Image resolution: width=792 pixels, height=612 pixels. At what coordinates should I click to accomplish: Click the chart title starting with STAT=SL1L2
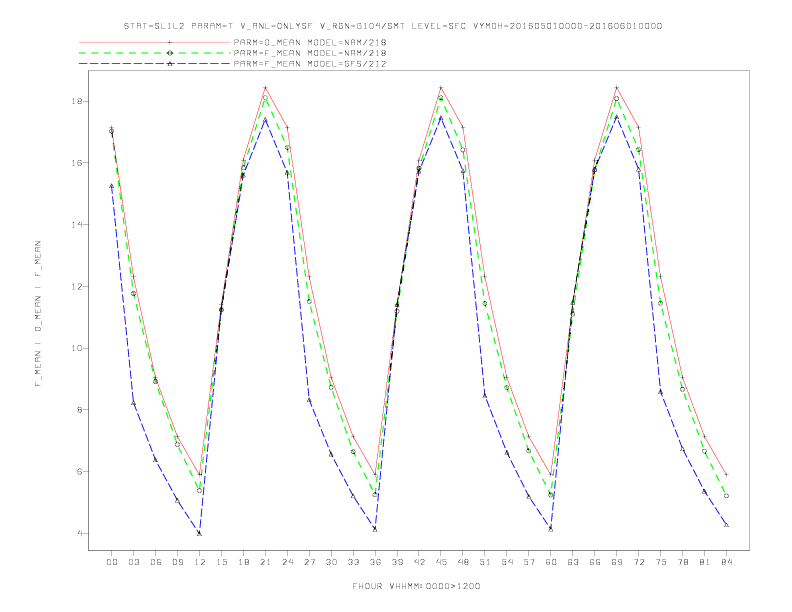click(x=393, y=26)
